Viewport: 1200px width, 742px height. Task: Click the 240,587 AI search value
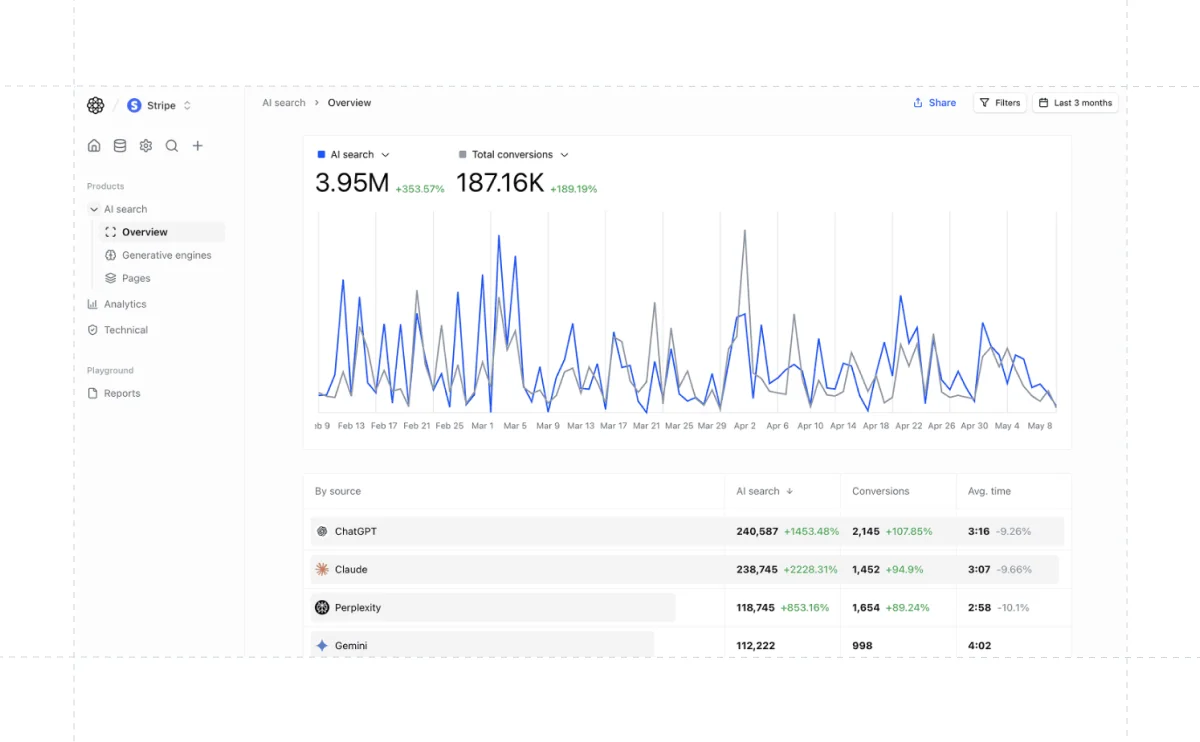(x=757, y=532)
